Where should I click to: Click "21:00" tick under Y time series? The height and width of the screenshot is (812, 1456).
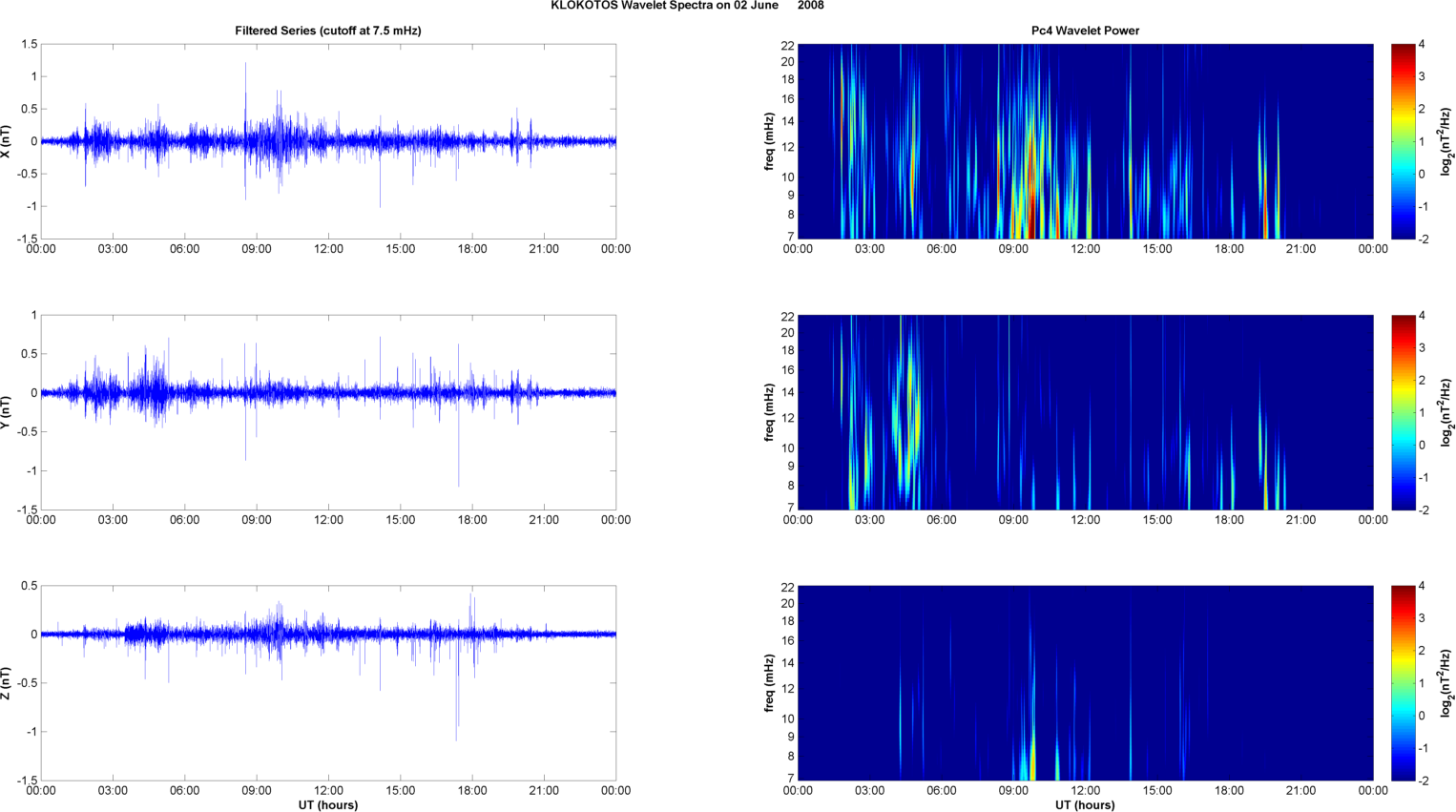(x=544, y=520)
